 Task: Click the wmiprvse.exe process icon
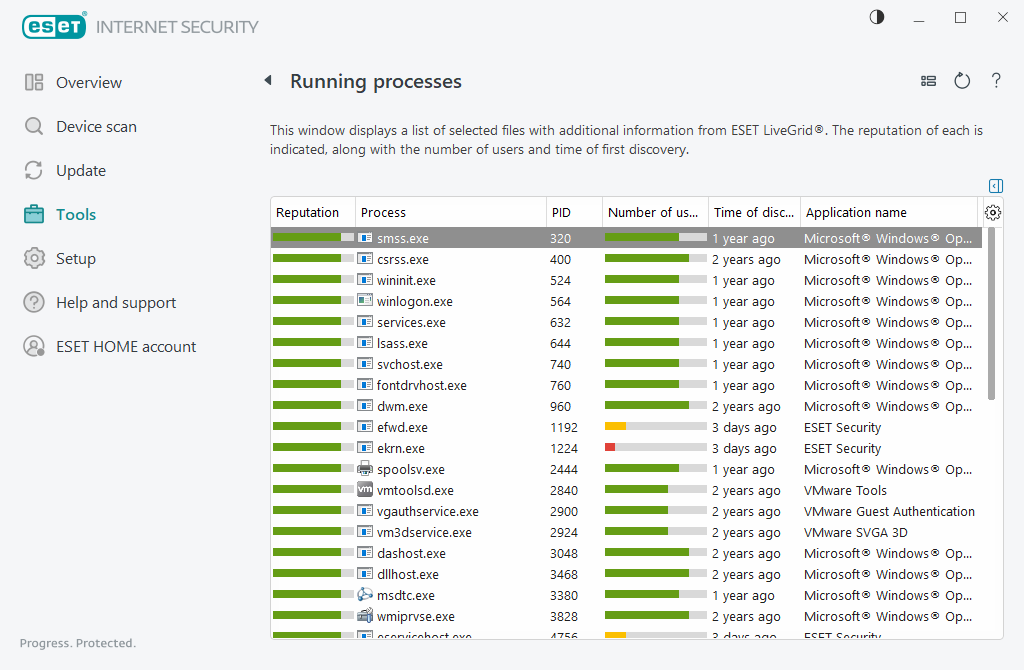point(365,616)
